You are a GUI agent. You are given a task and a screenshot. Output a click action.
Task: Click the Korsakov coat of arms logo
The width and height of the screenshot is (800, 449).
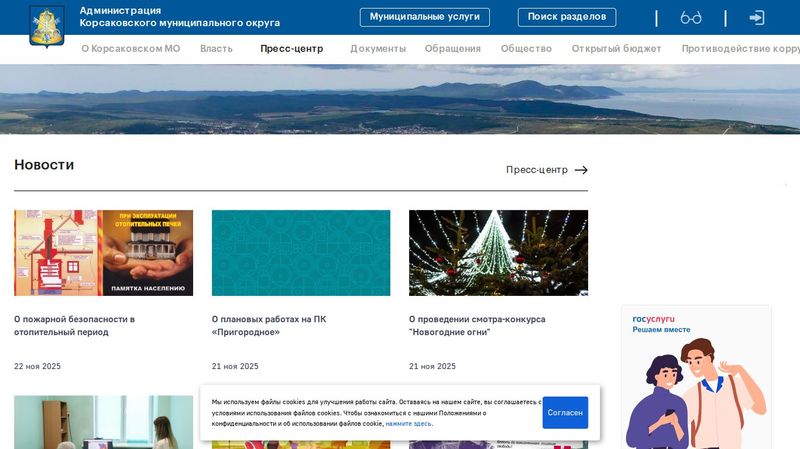coord(46,26)
